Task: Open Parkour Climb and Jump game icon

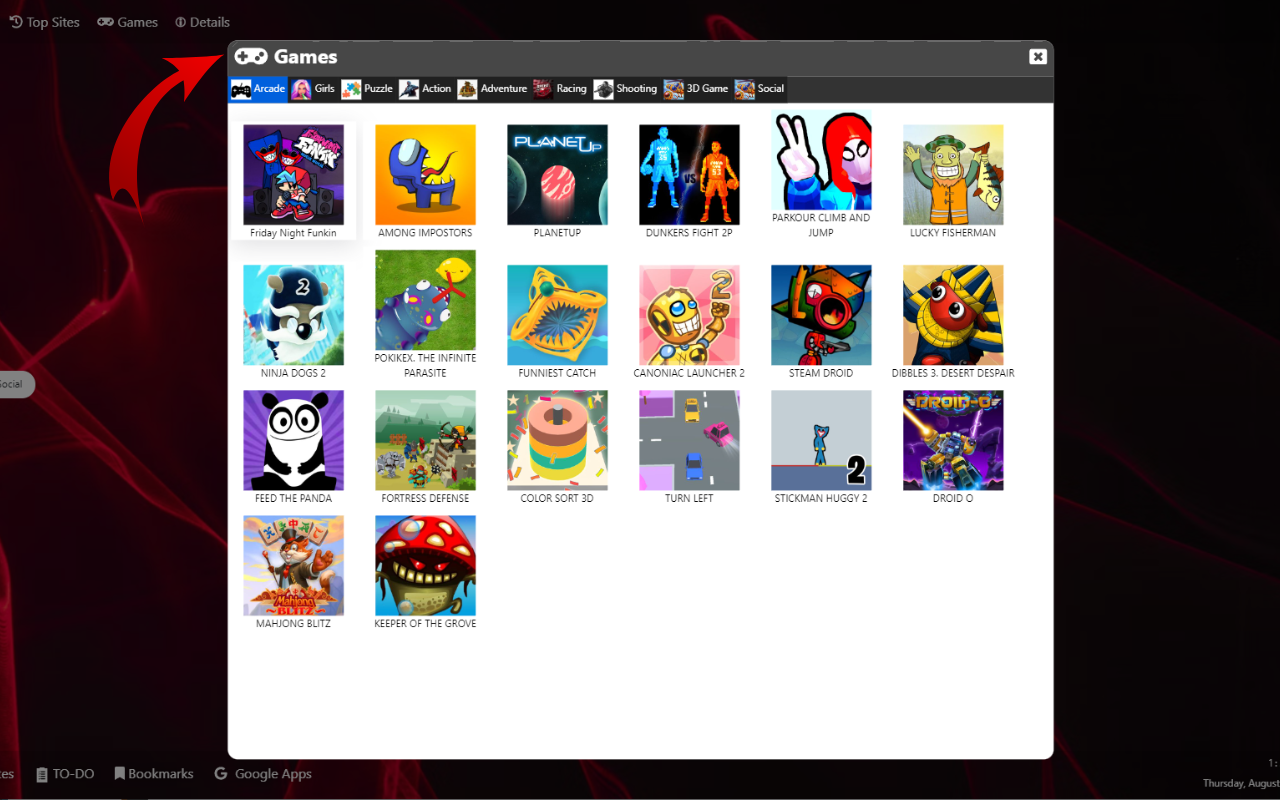Action: point(821,160)
